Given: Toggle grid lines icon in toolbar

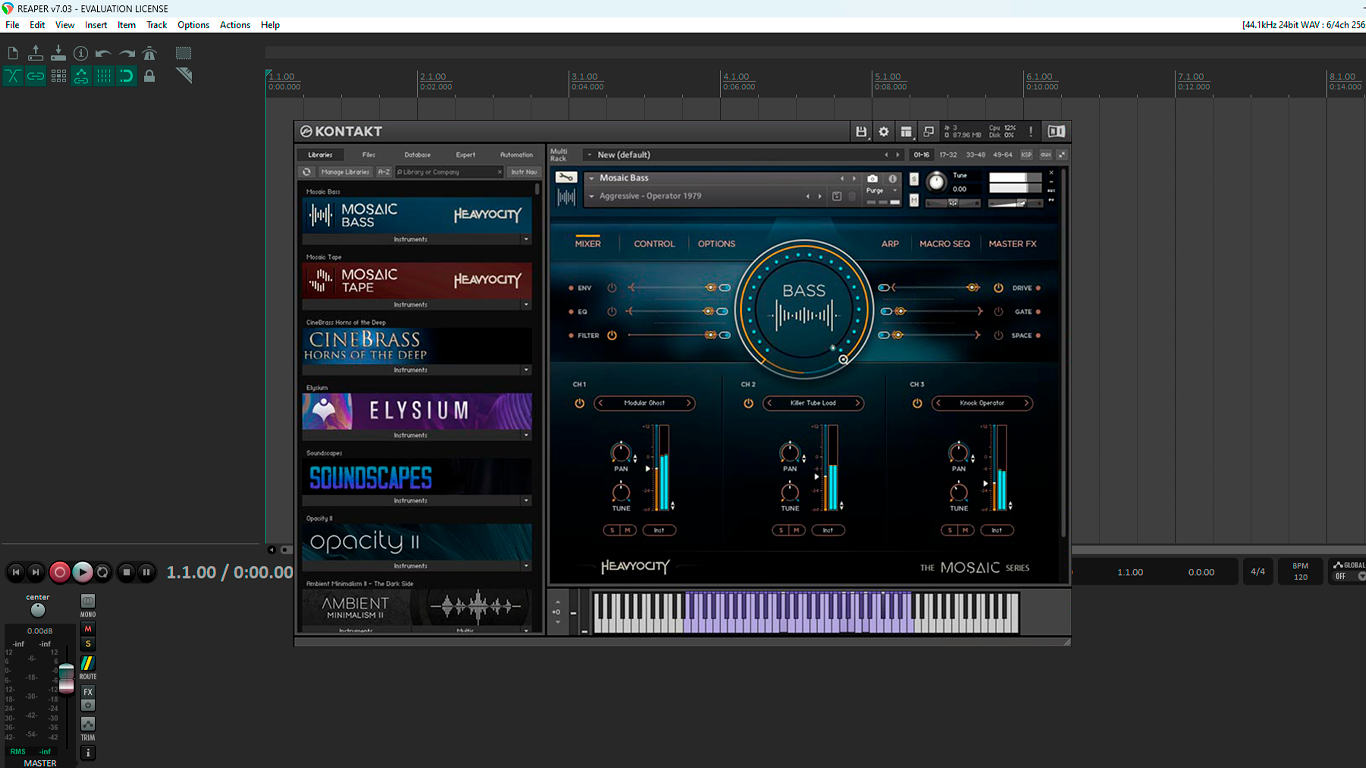Looking at the screenshot, I should 104,76.
